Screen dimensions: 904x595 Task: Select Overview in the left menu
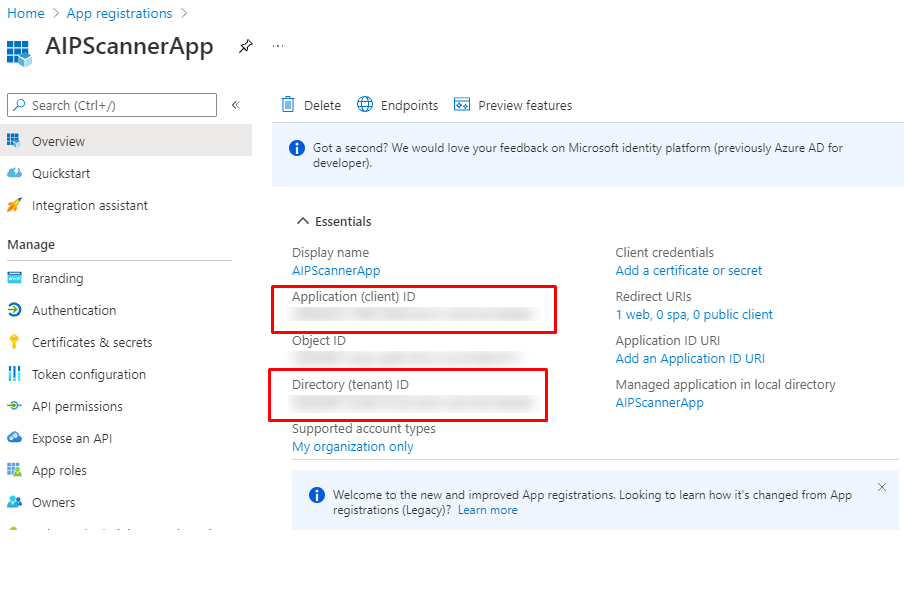tap(58, 141)
